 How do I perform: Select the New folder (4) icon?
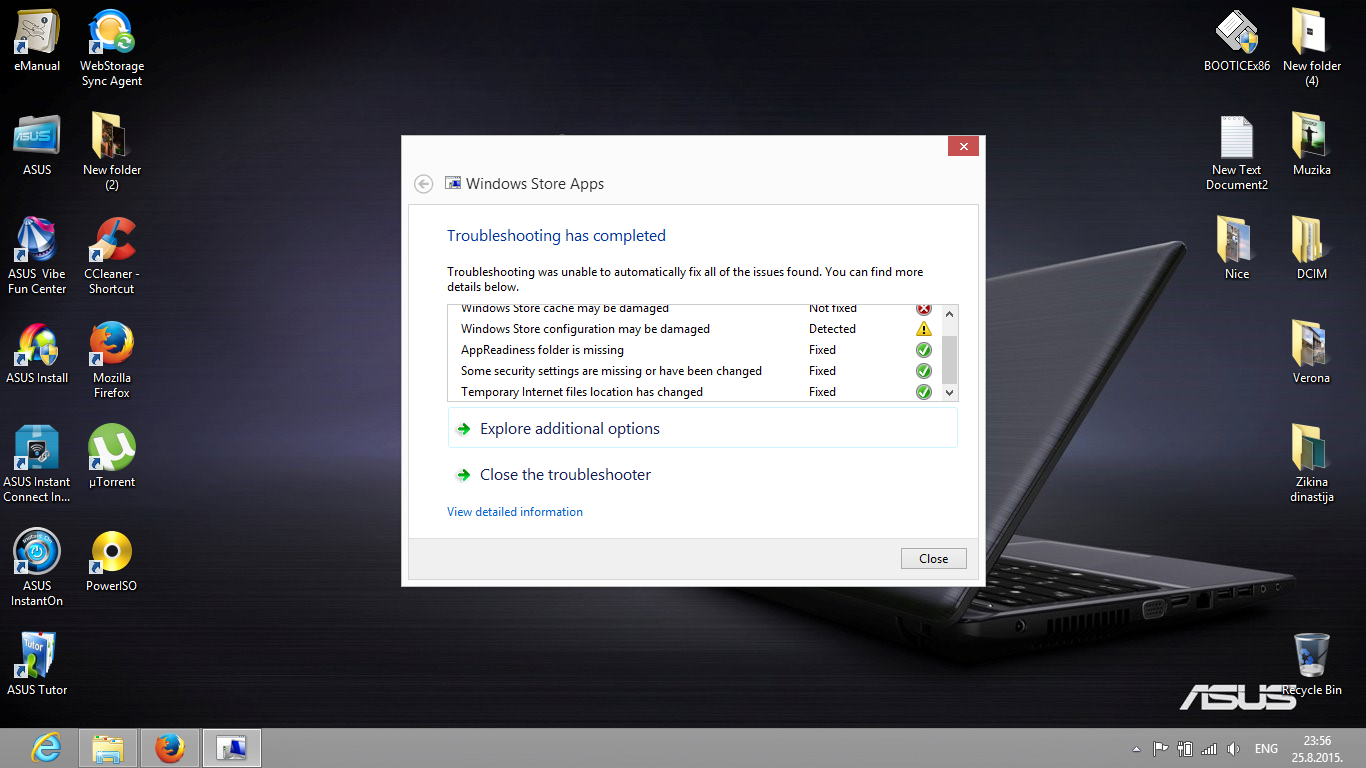click(x=1312, y=48)
